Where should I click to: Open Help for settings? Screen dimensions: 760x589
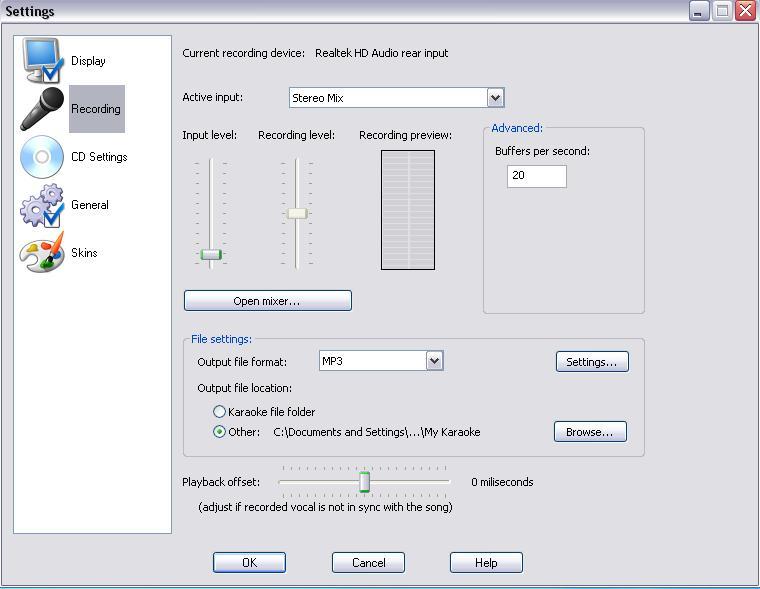coord(486,562)
